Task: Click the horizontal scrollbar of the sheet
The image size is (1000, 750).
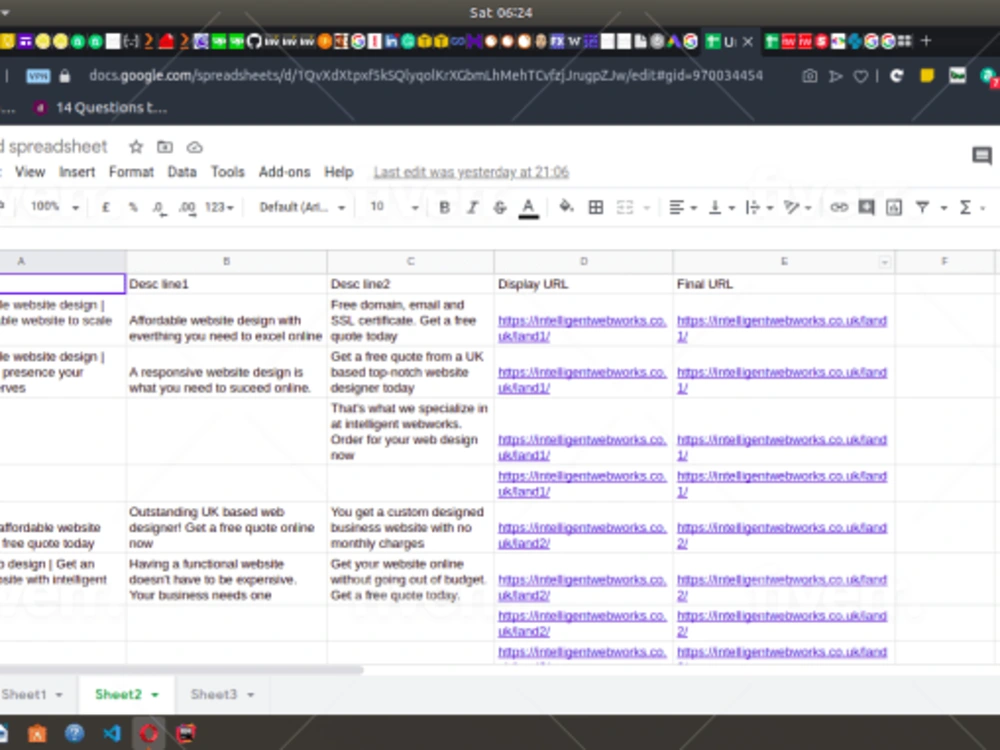Action: [181, 670]
